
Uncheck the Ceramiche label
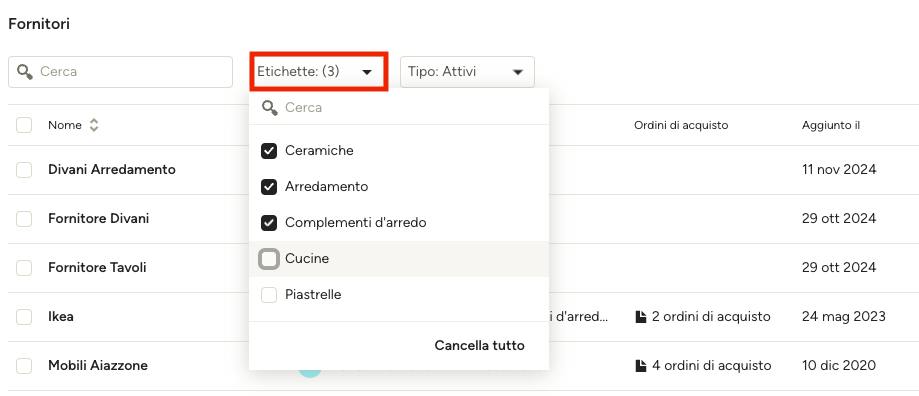[x=269, y=151]
